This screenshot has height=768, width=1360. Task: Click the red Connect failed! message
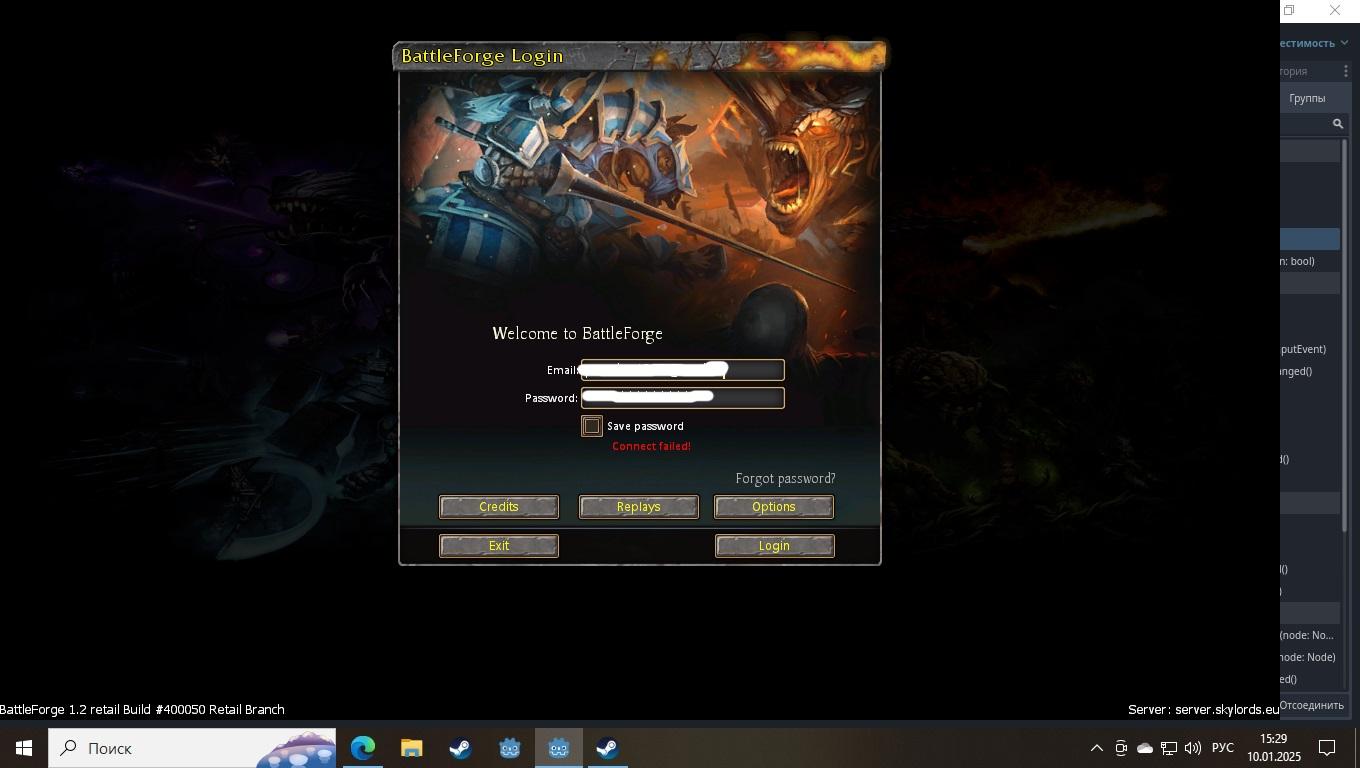point(651,447)
